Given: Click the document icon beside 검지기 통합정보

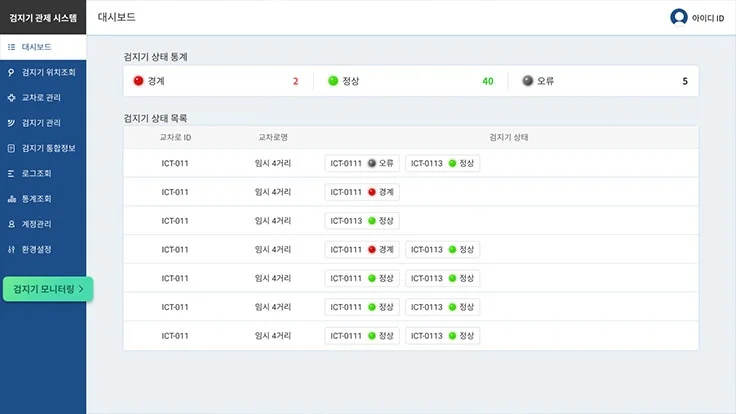Looking at the screenshot, I should point(11,148).
